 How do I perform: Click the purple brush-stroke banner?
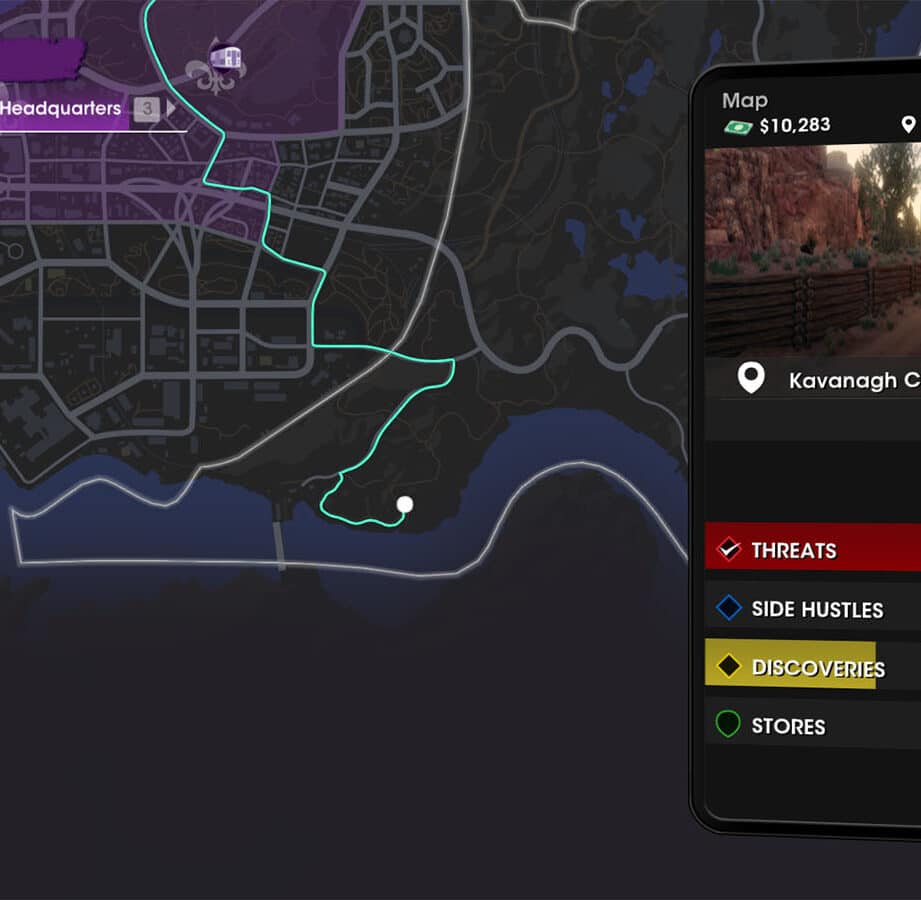pyautogui.click(x=41, y=59)
